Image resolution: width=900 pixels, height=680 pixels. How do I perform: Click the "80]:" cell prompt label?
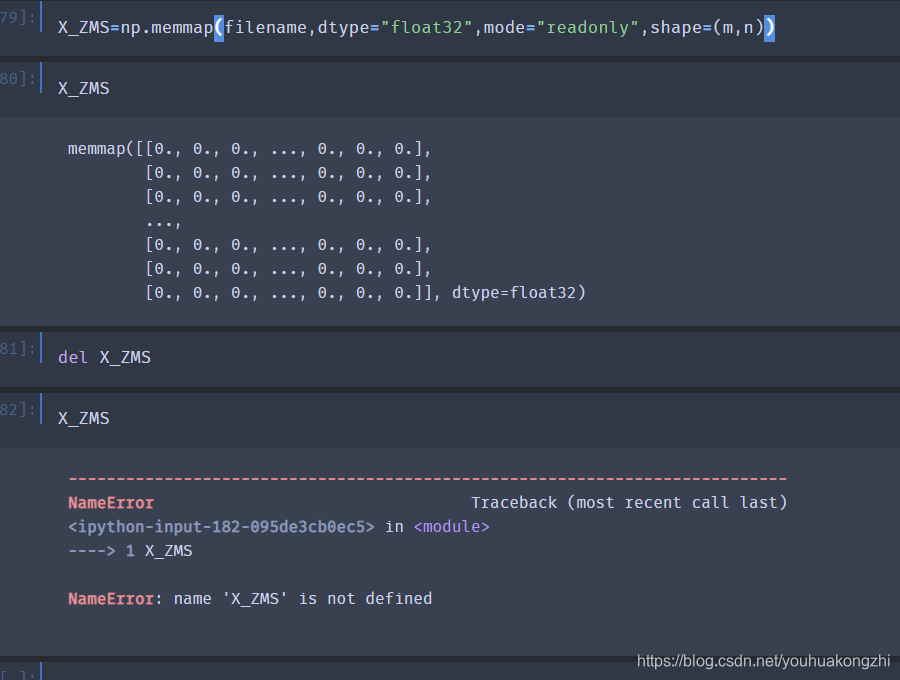coord(18,78)
